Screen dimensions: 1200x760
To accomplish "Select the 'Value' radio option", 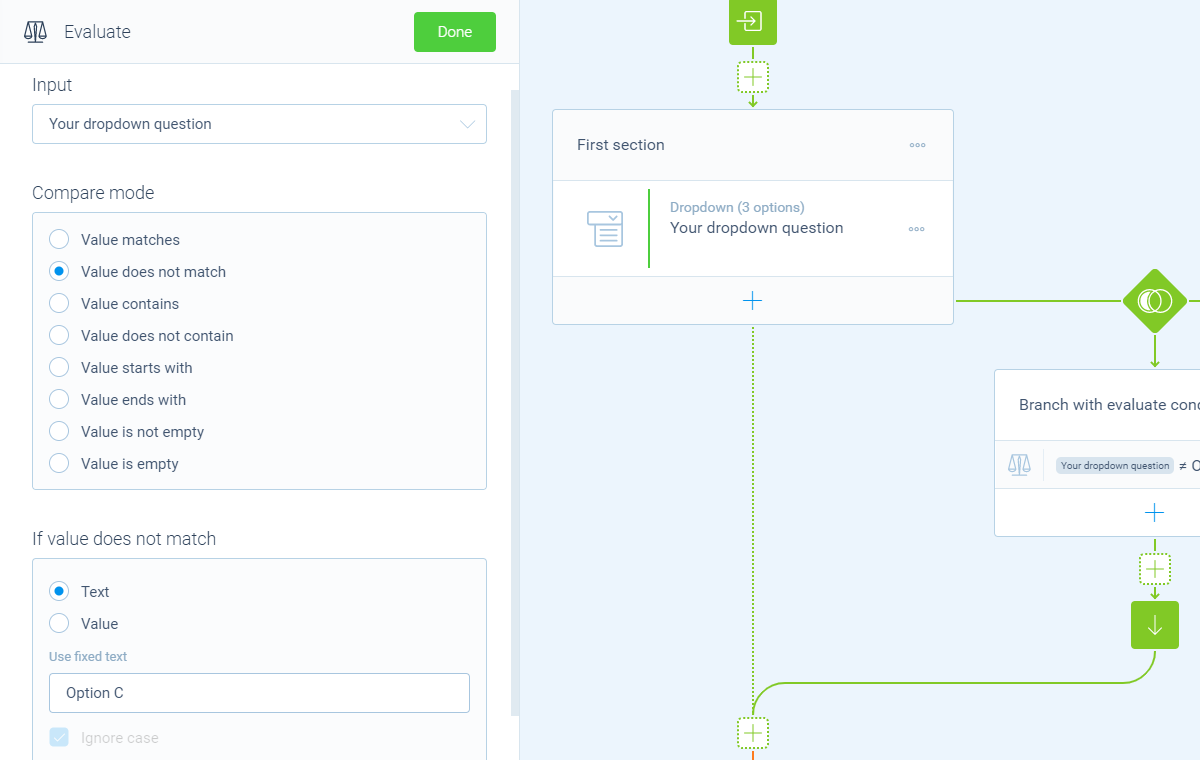I will [59, 624].
